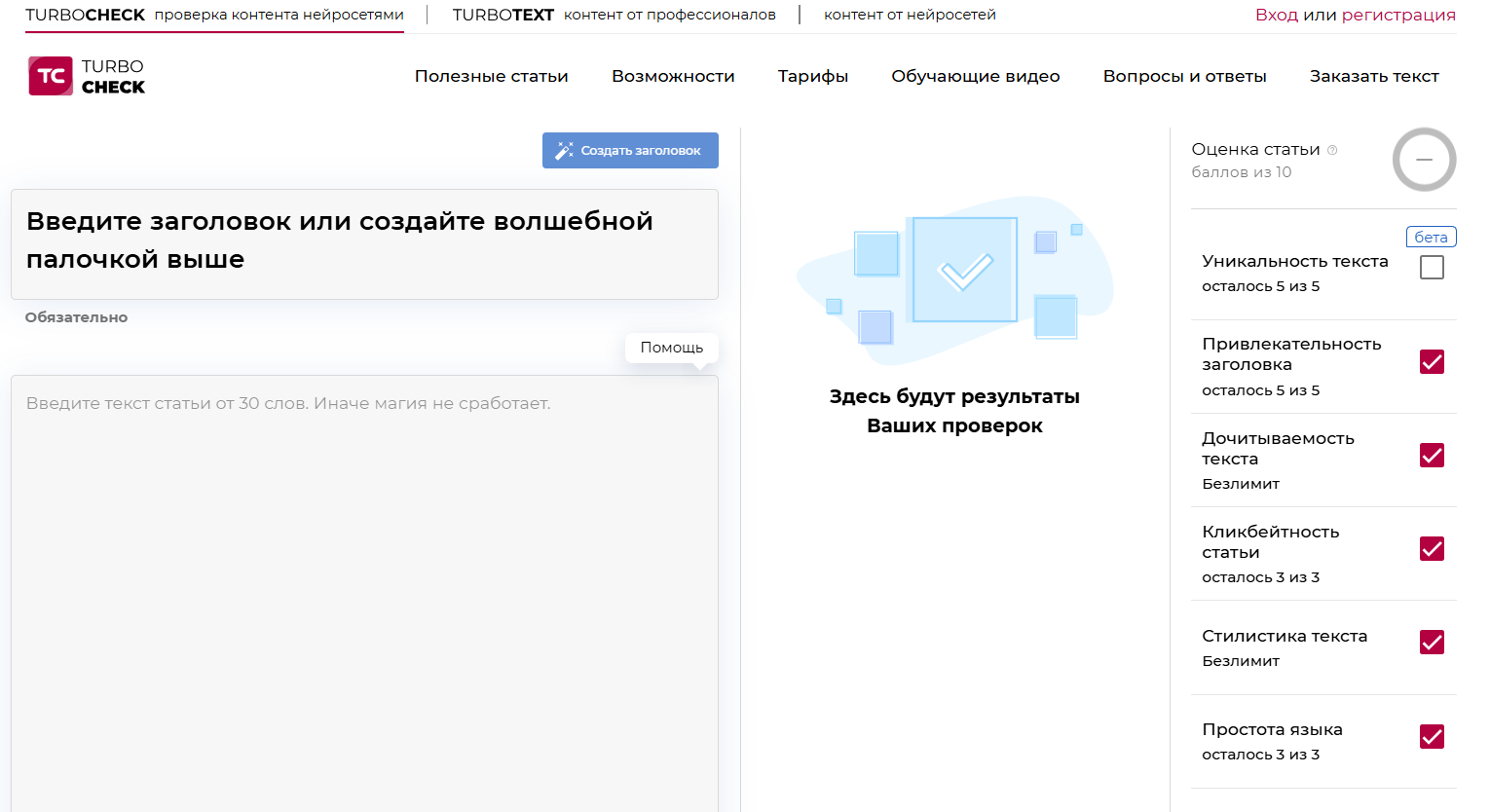Uncheck the Простота языка checkbox
The image size is (1490, 812).
click(1432, 737)
